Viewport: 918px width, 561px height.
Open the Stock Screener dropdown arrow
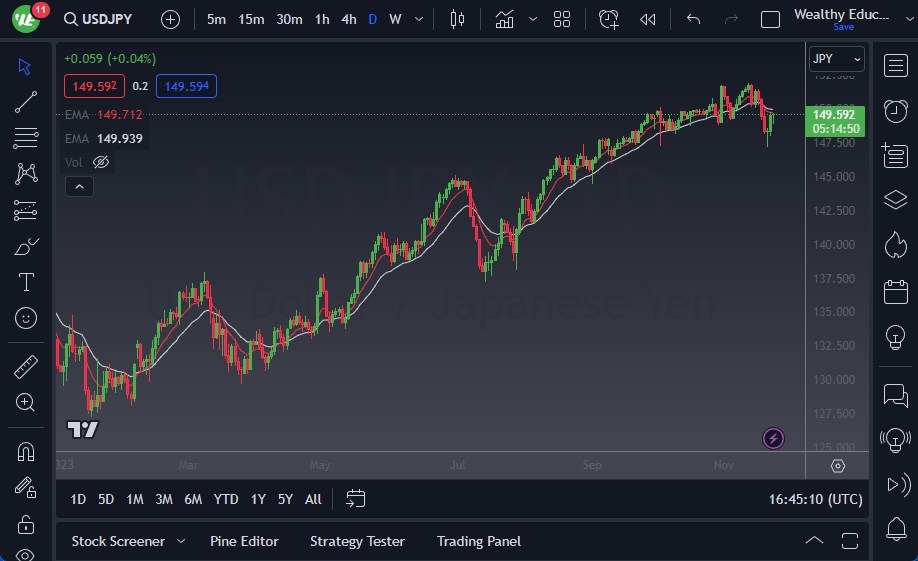(x=181, y=541)
